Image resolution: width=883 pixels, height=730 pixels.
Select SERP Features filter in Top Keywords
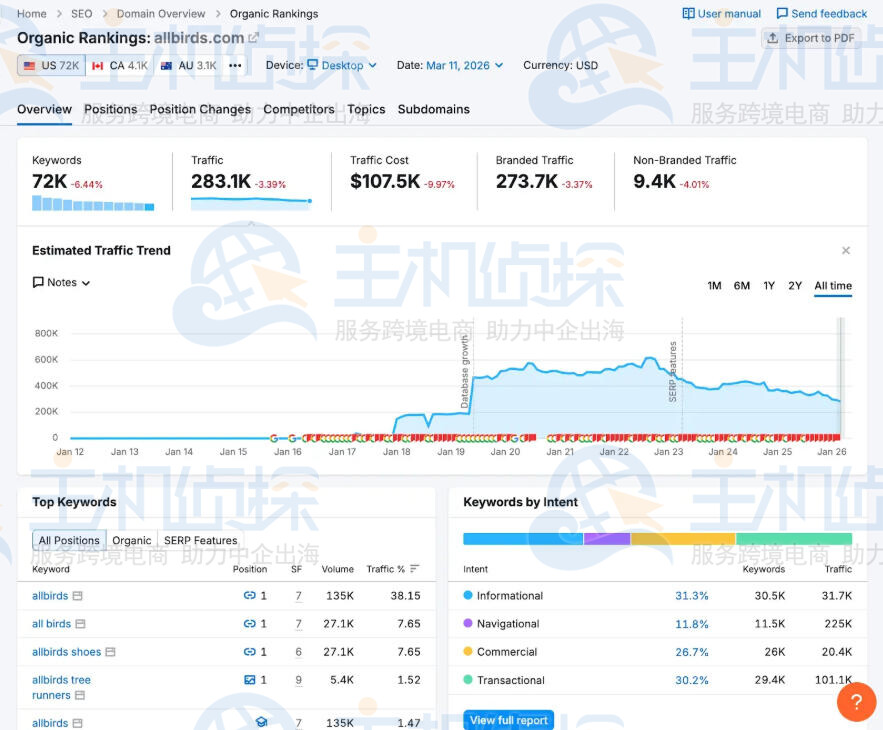coord(200,540)
